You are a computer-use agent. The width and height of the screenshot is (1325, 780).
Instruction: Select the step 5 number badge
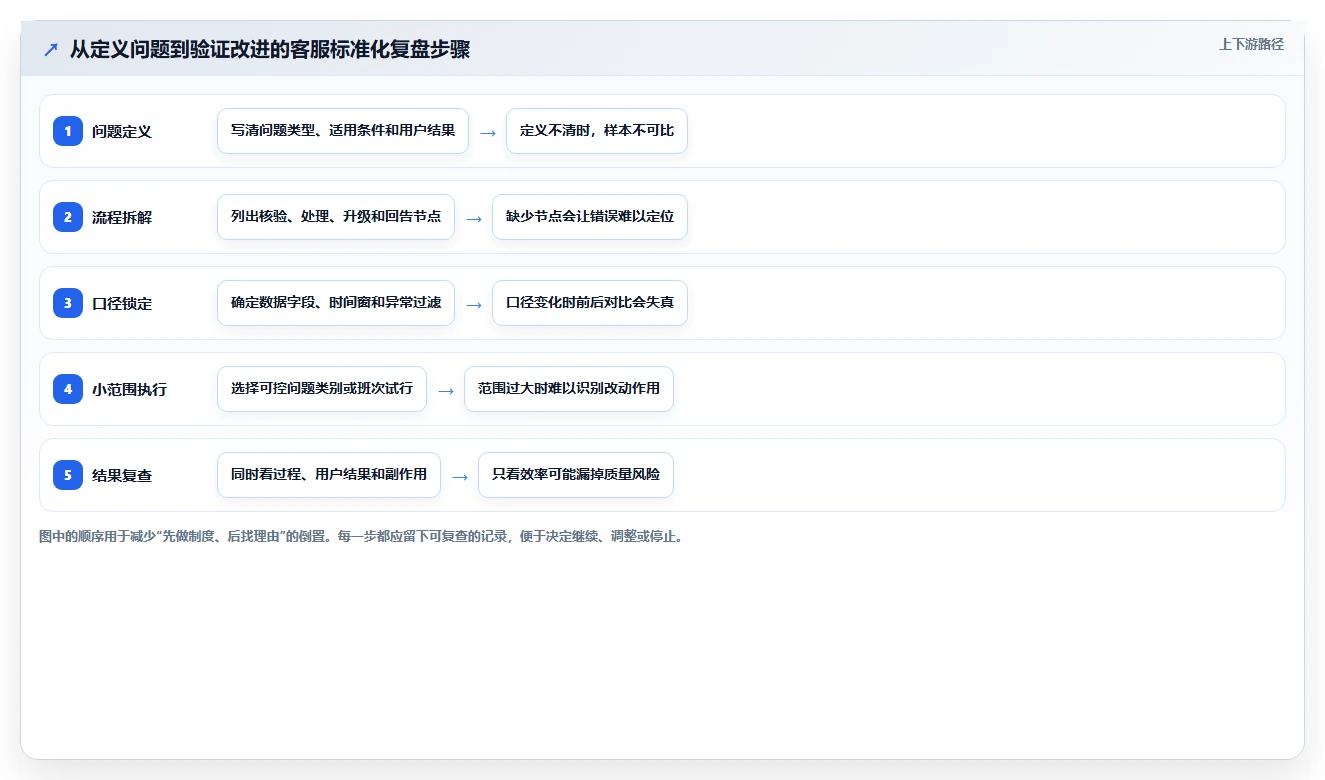pos(68,475)
